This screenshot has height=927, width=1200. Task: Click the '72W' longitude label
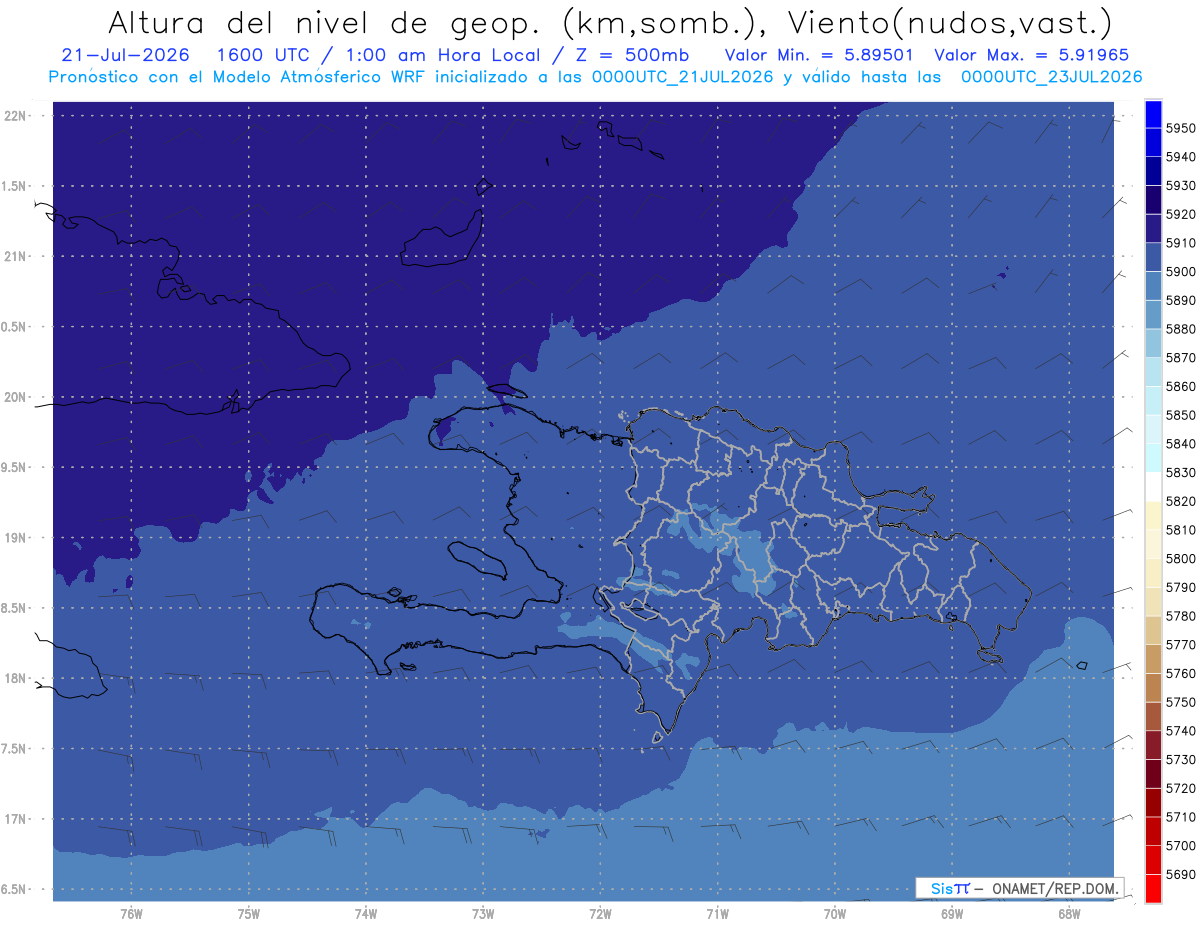[x=600, y=913]
